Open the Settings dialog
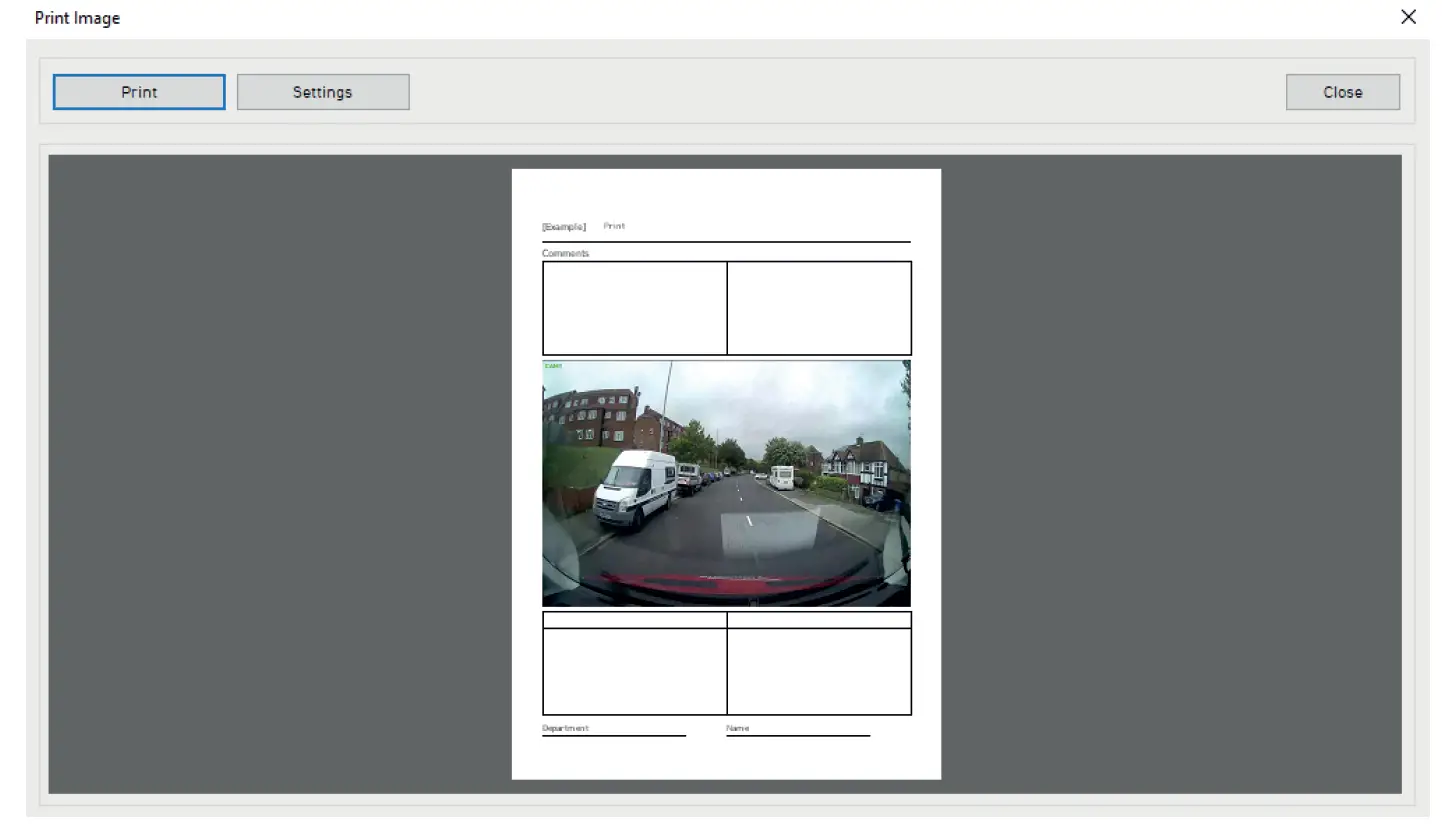Viewport: 1442px width, 829px height. (322, 91)
